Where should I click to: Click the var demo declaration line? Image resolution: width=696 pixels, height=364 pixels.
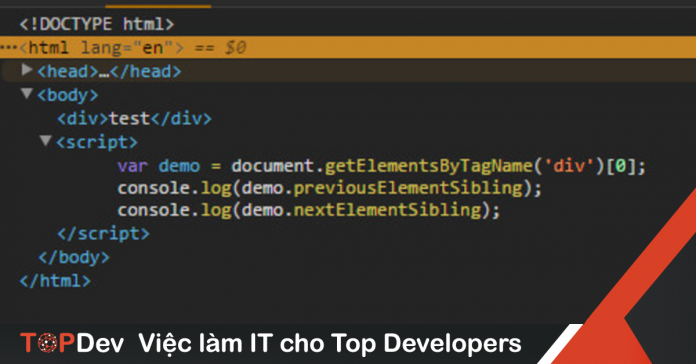point(382,166)
